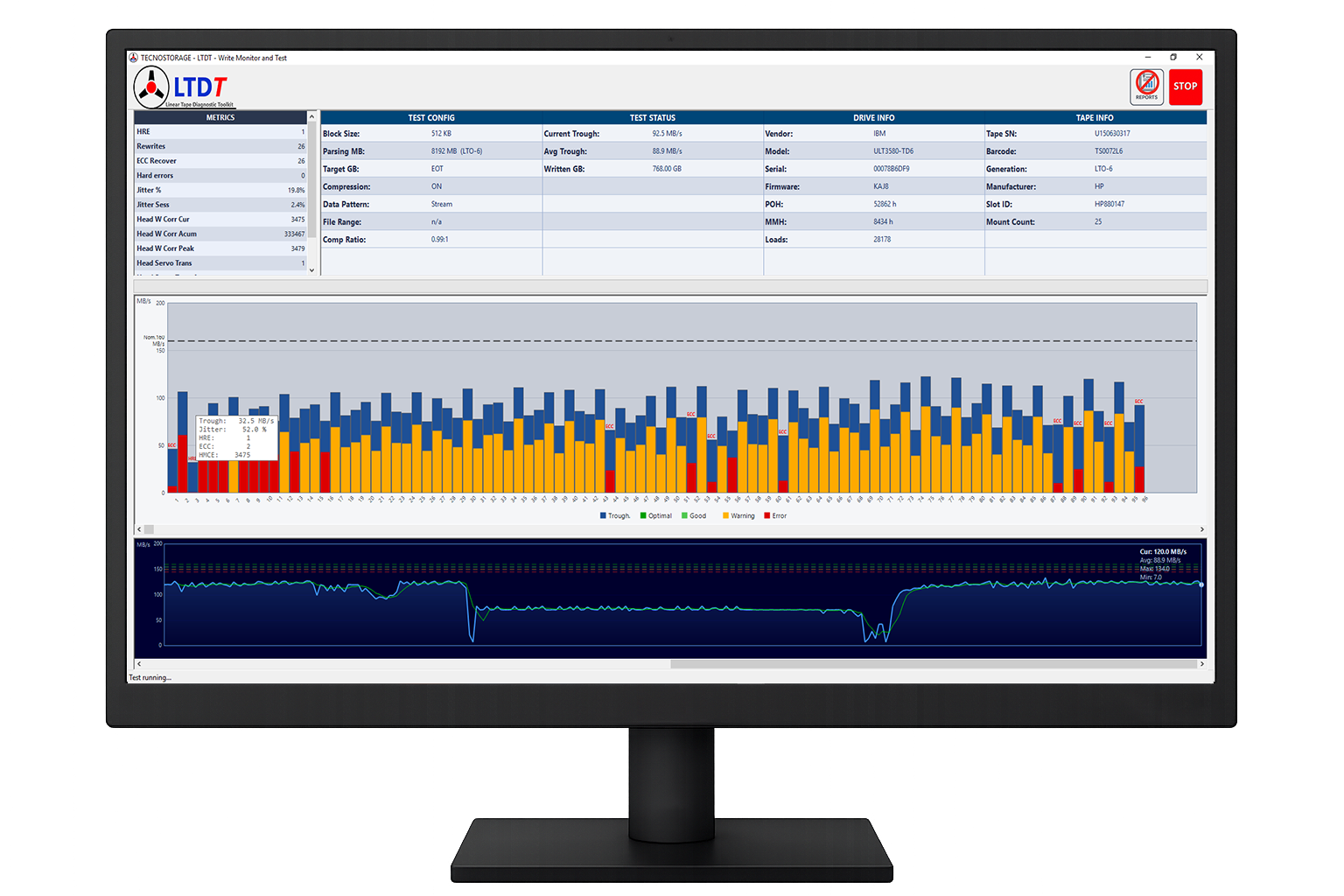Viewport: 1344px width, 896px height.
Task: Click bar chart scroll-right arrow
Action: coord(1201,529)
